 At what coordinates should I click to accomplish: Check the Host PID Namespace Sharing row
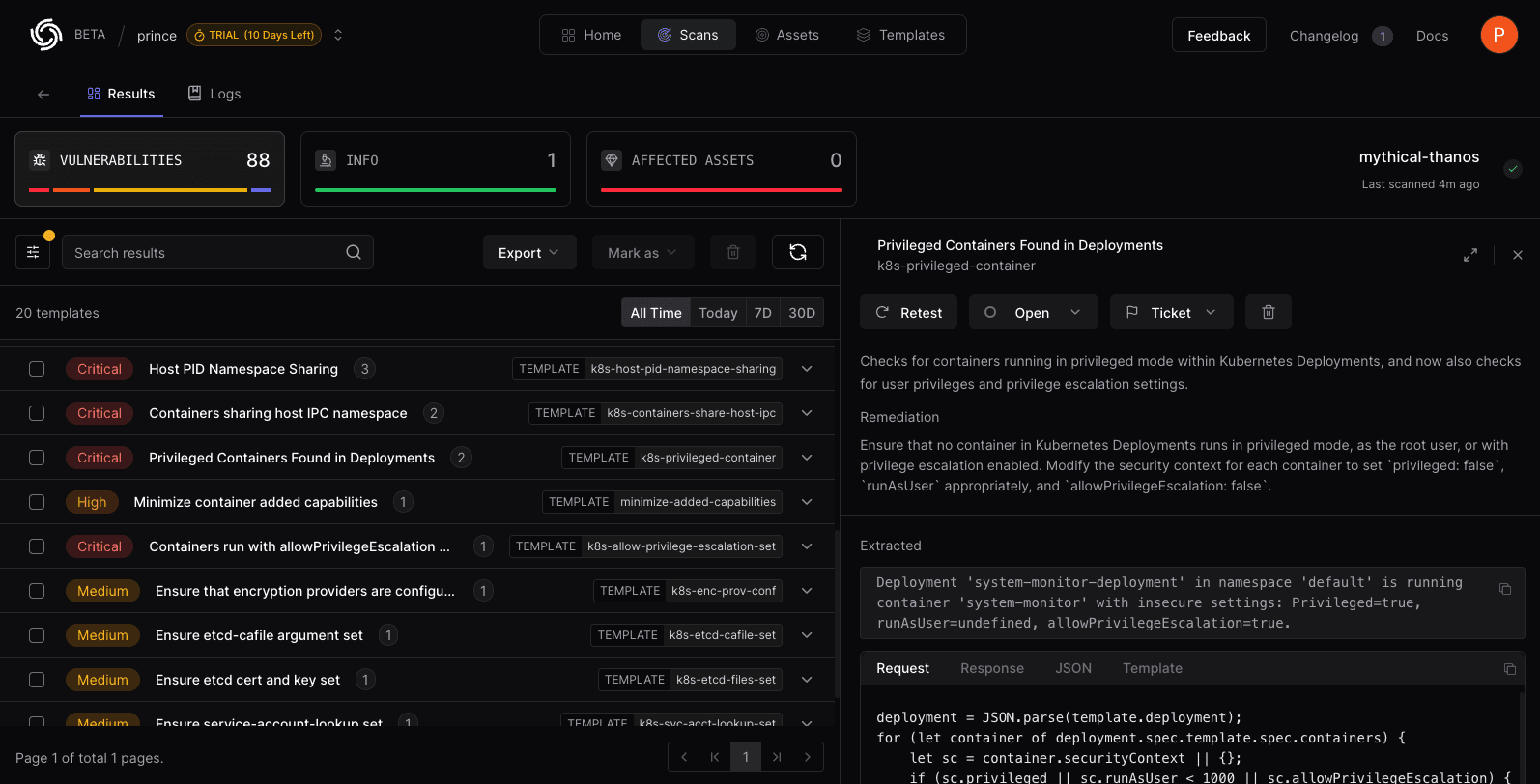[37, 369]
